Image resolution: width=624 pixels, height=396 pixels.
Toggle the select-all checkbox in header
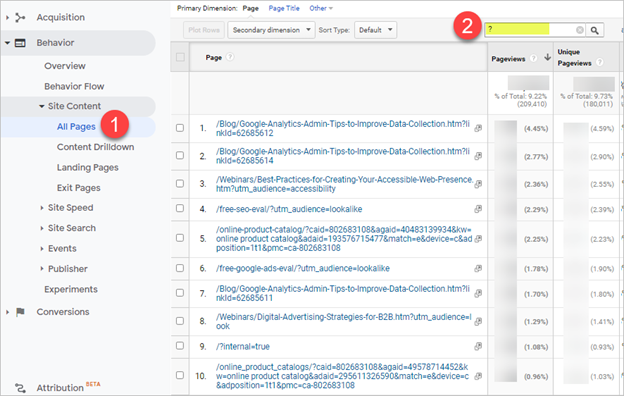pos(180,57)
